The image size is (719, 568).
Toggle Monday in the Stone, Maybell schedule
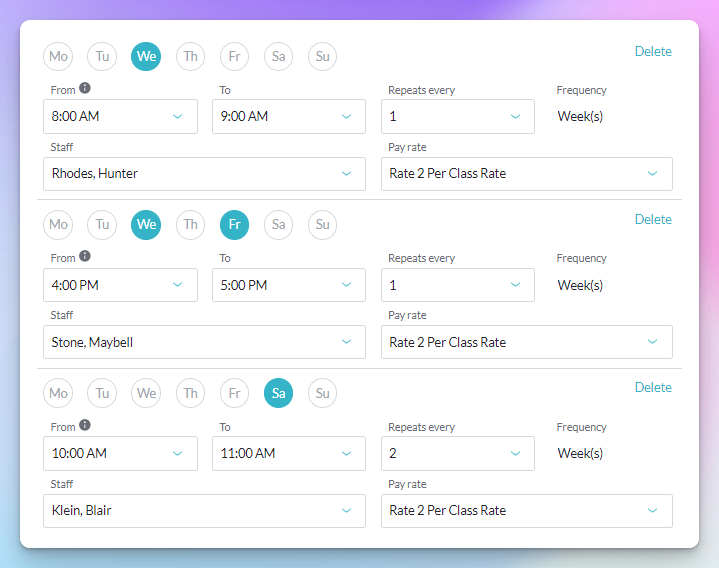(x=58, y=225)
